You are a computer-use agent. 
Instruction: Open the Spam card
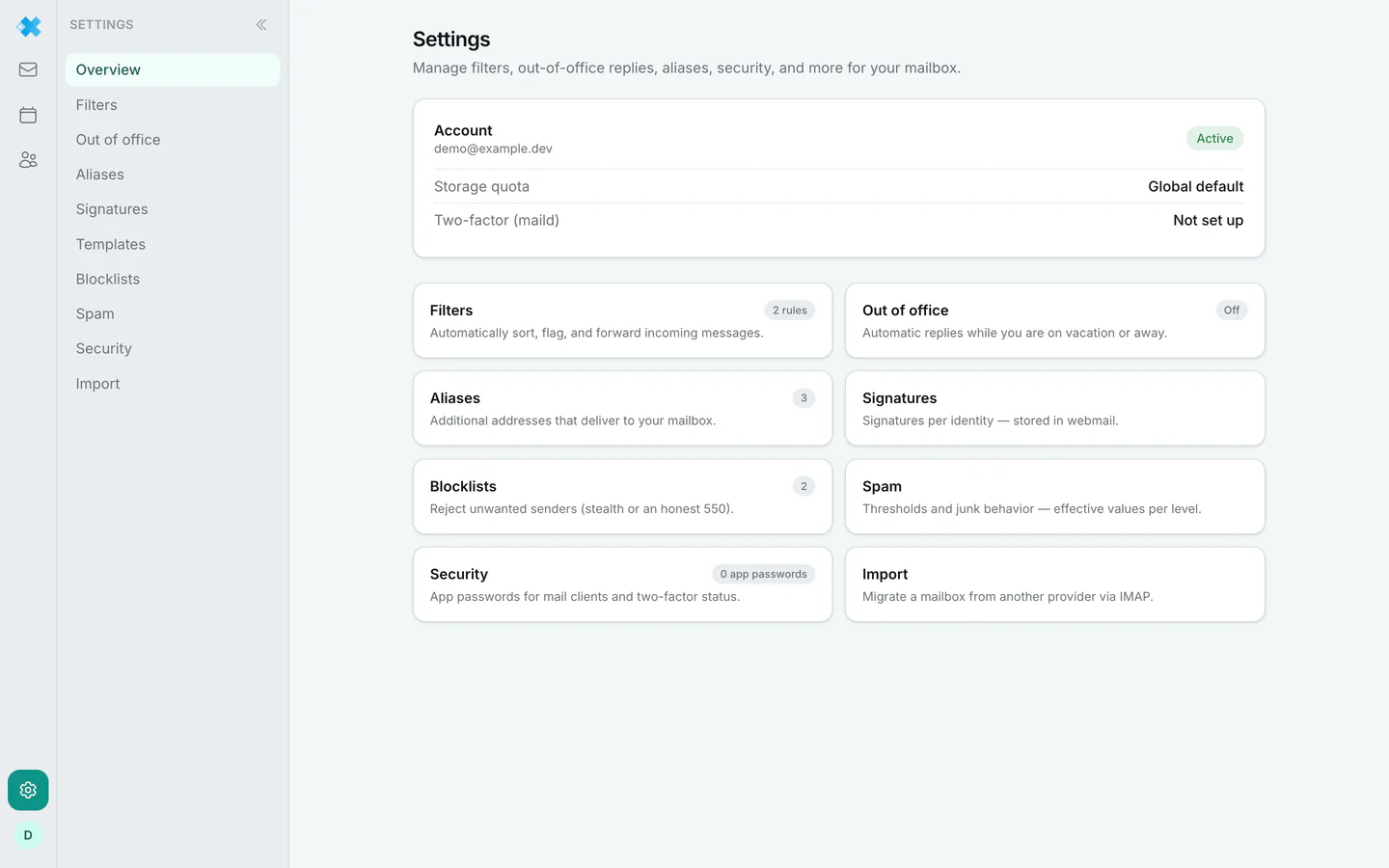click(x=1054, y=496)
